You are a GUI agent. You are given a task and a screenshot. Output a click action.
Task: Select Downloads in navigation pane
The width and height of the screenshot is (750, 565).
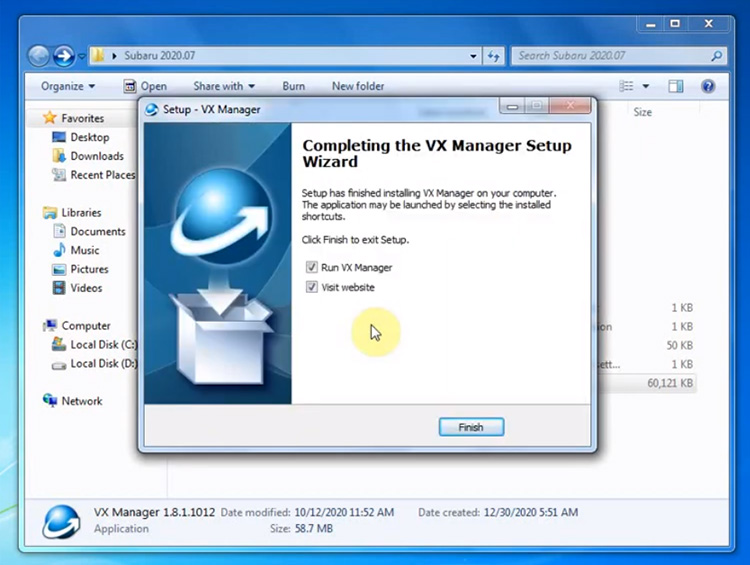(x=97, y=156)
